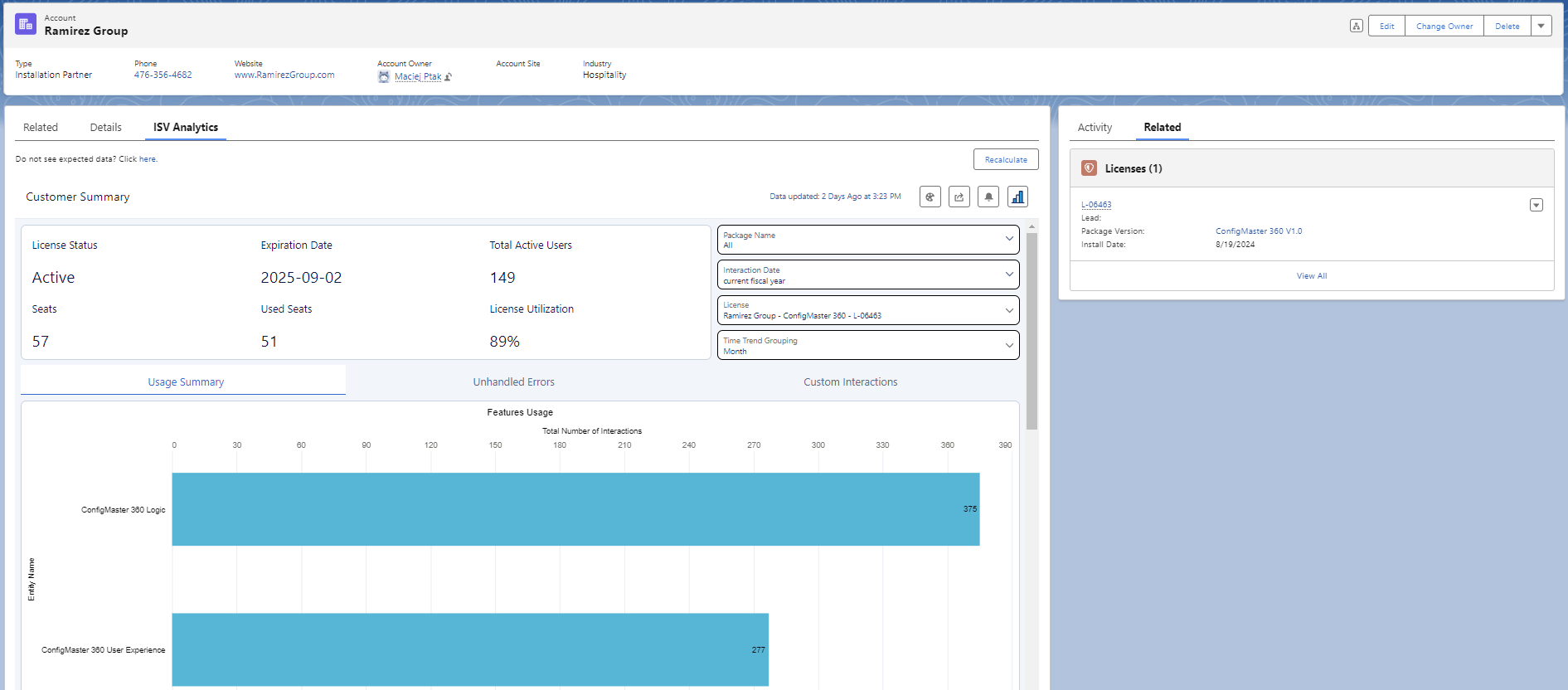Click the Change Owner button
Viewport: 1568px width, 690px height.
point(1444,26)
